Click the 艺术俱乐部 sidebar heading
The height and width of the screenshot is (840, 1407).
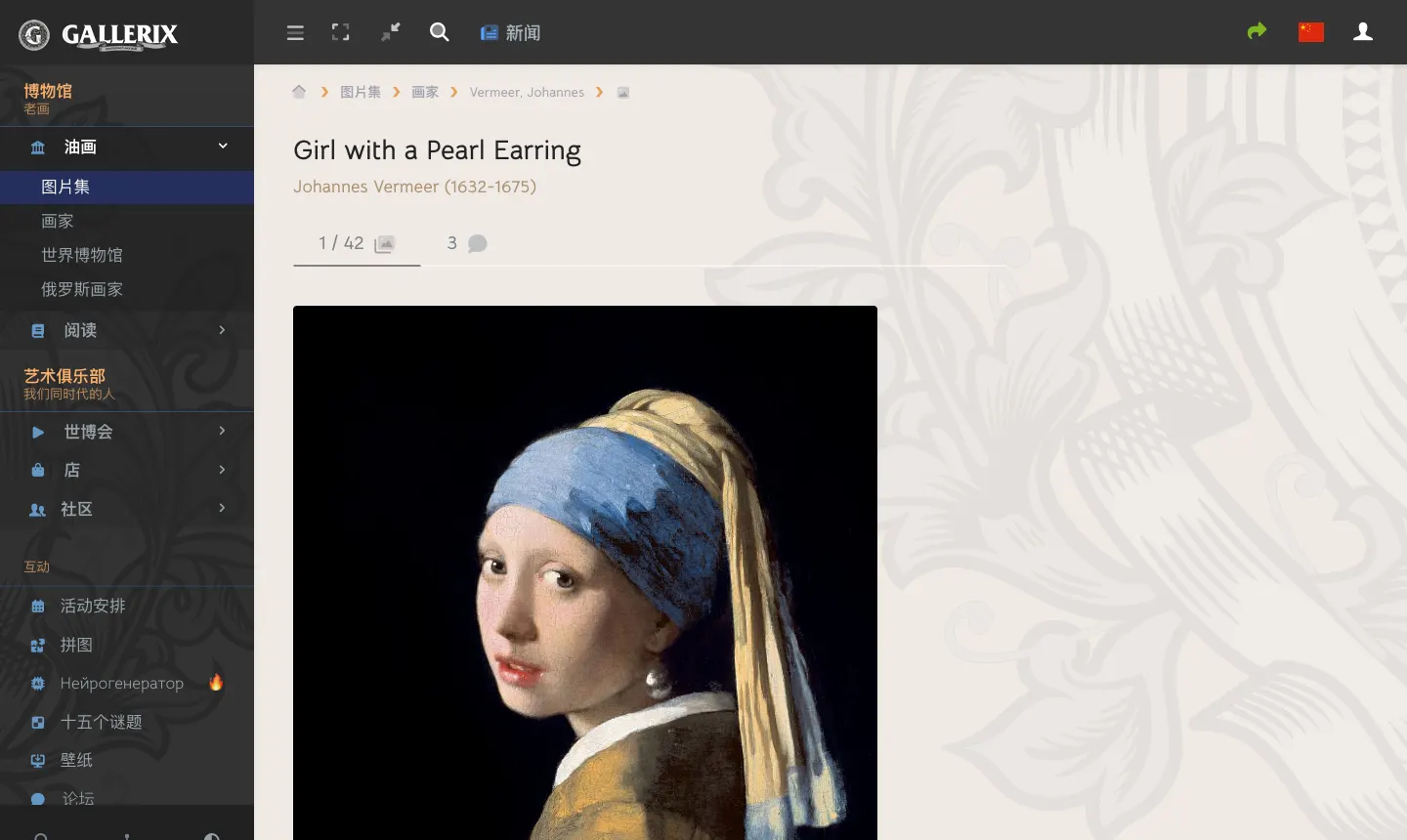tap(64, 376)
